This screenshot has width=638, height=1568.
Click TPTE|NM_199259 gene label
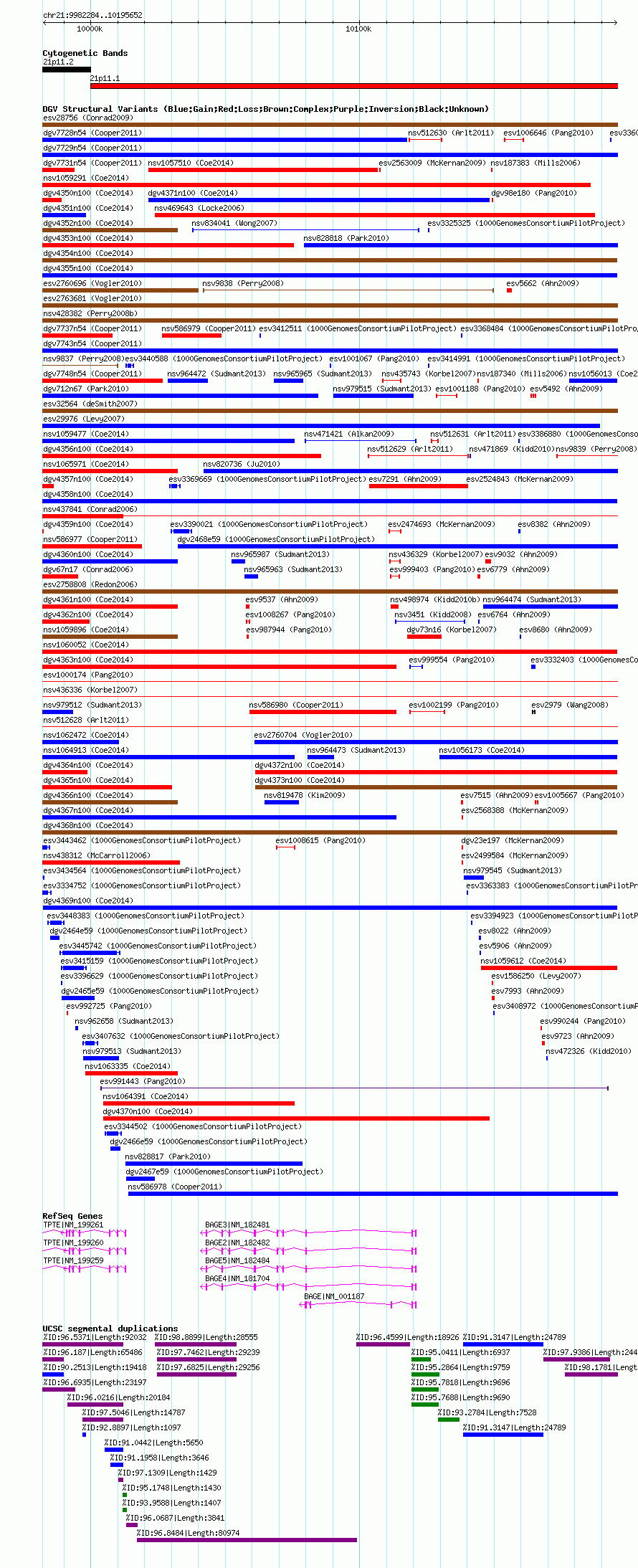(x=73, y=1260)
